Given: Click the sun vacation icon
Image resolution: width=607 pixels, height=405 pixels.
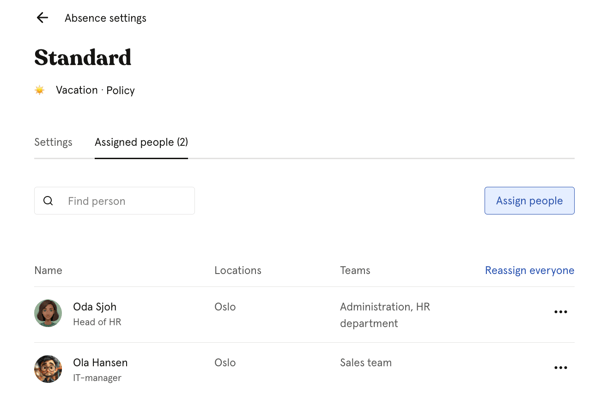Looking at the screenshot, I should point(40,90).
